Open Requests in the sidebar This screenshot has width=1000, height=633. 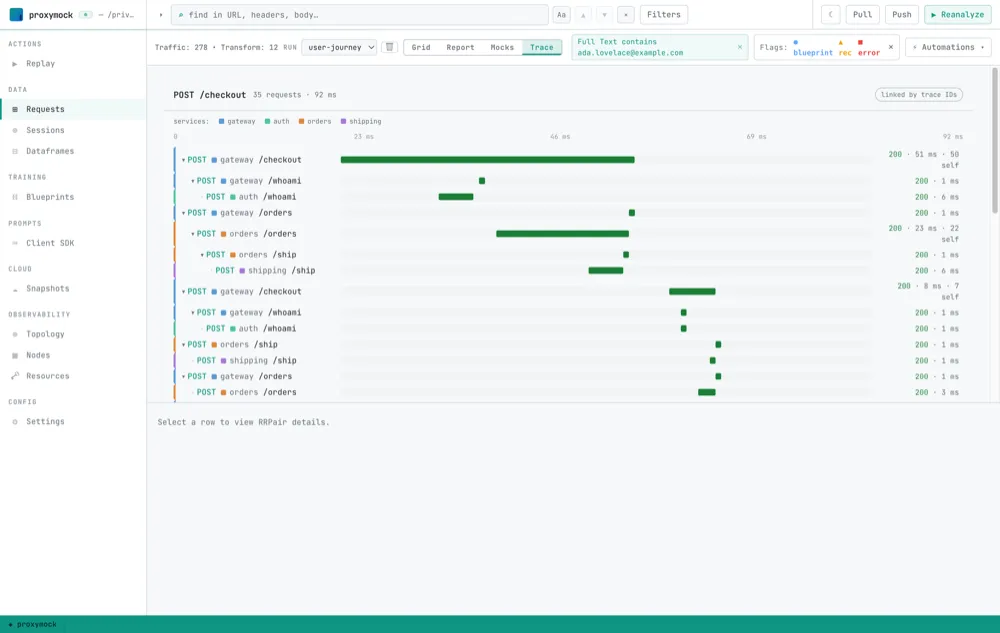coord(73,109)
